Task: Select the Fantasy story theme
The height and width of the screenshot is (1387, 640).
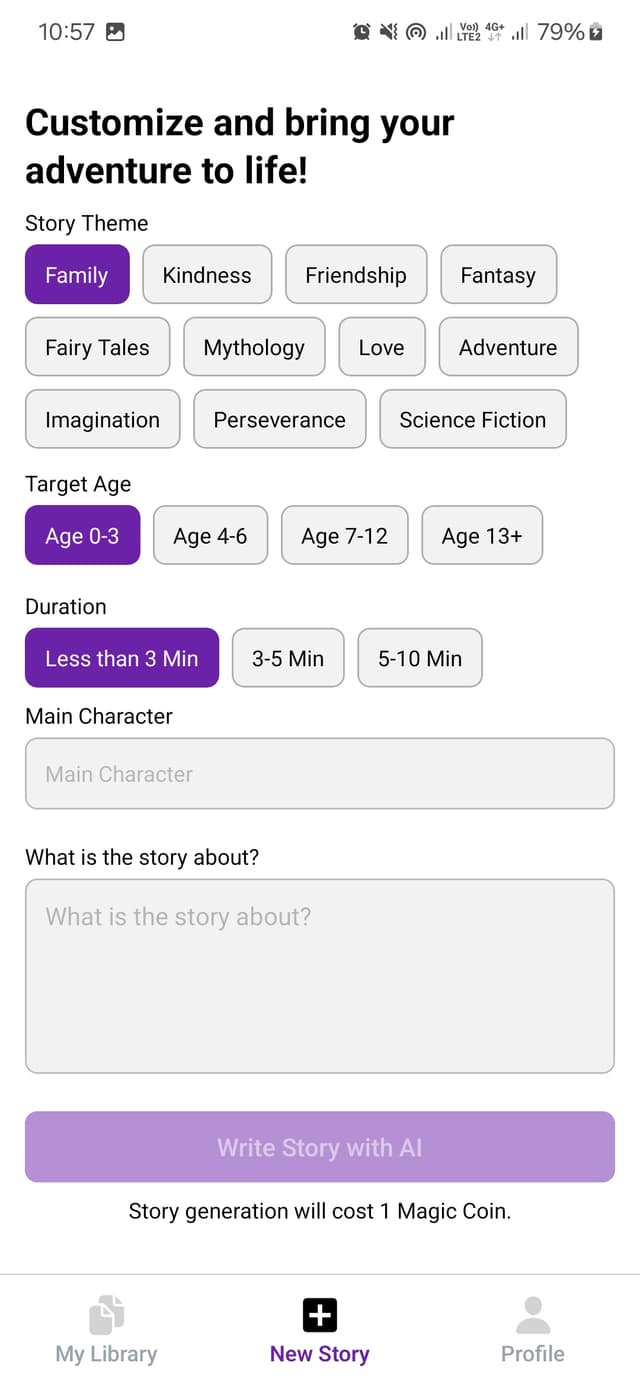Action: point(498,274)
